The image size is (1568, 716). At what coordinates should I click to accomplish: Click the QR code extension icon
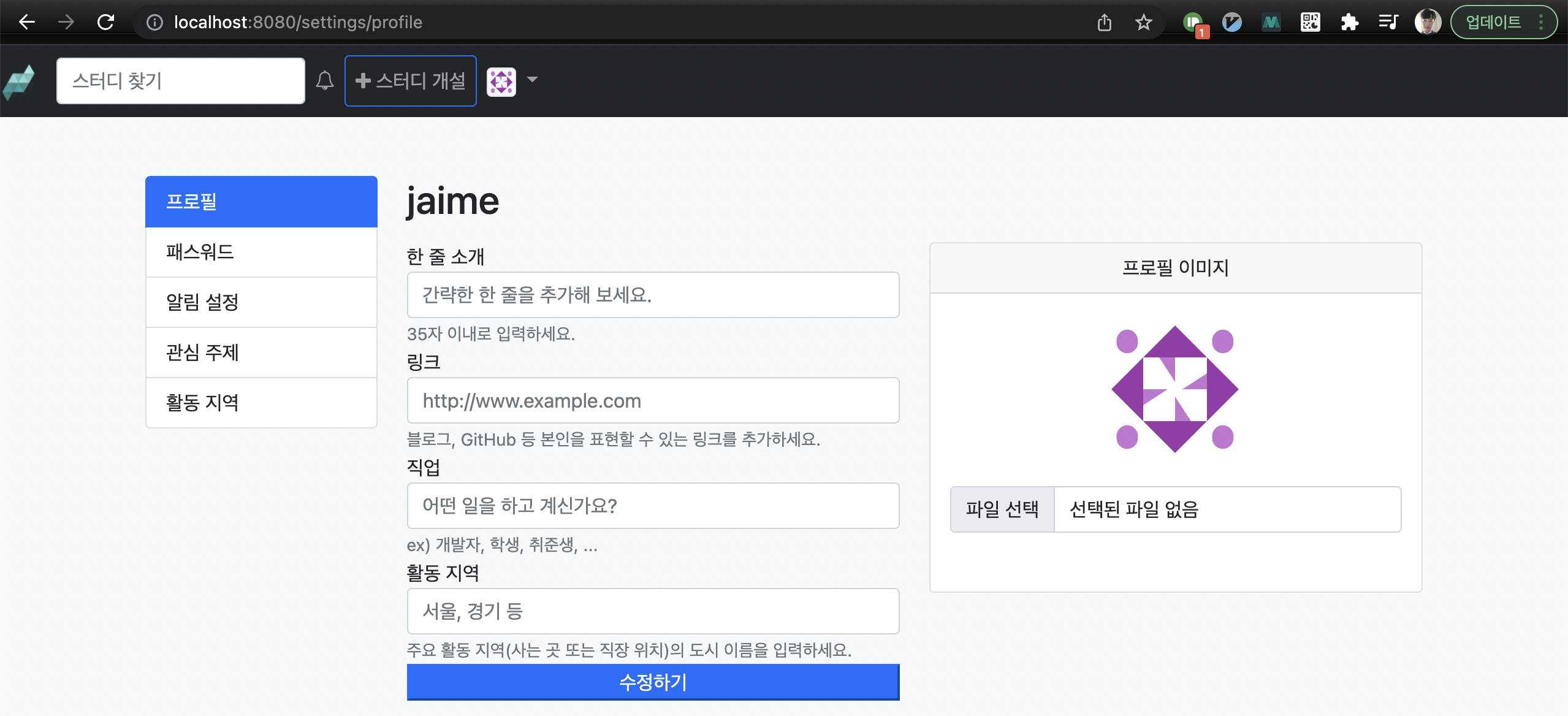click(1310, 23)
